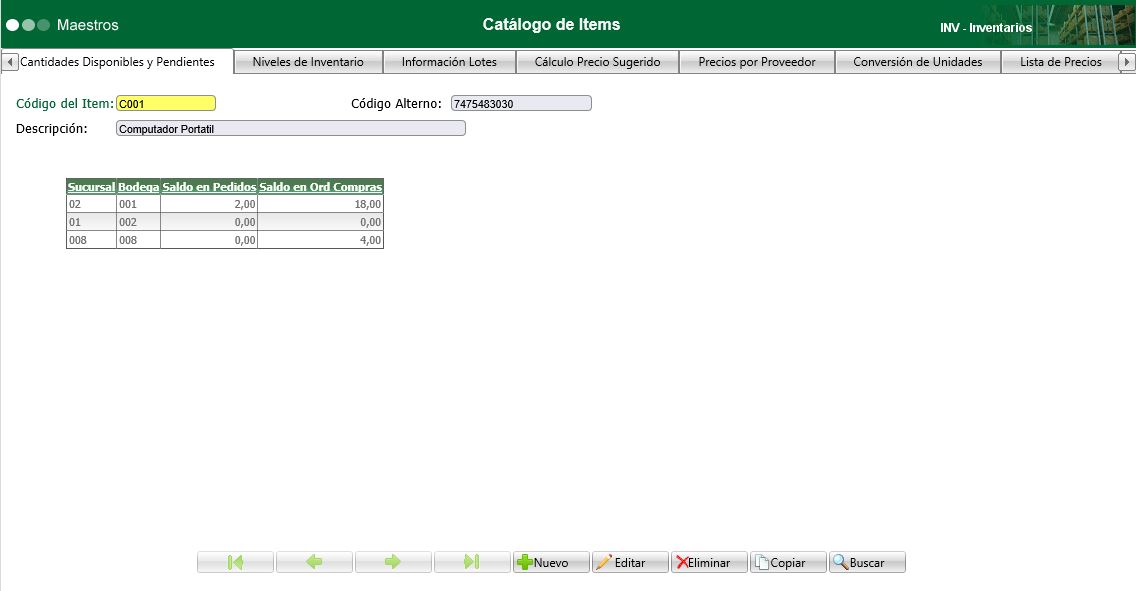1136x591 pixels.
Task: Click the Copiar document icon
Action: click(x=764, y=561)
